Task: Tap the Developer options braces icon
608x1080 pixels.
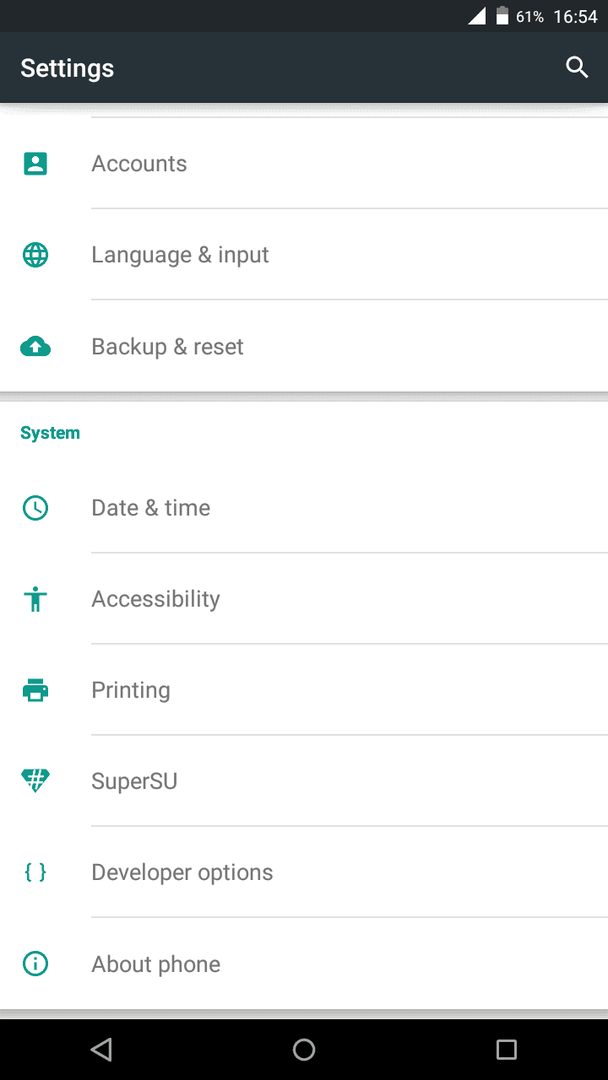Action: pos(36,872)
